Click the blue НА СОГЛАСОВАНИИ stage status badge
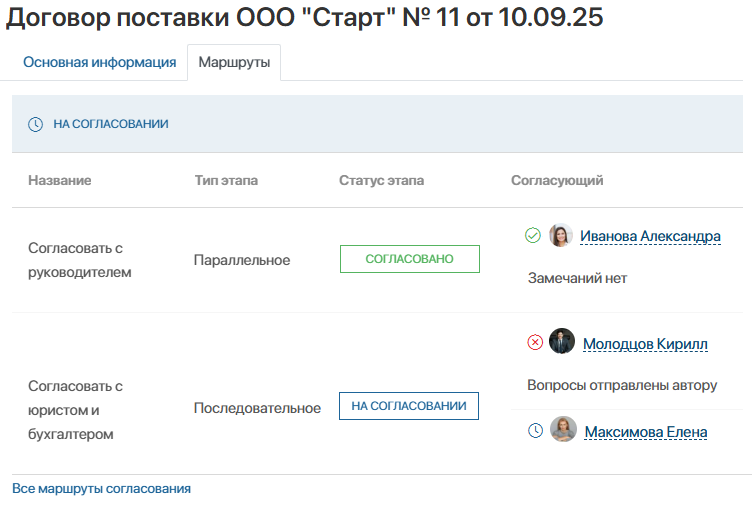752x507 pixels. pos(409,406)
